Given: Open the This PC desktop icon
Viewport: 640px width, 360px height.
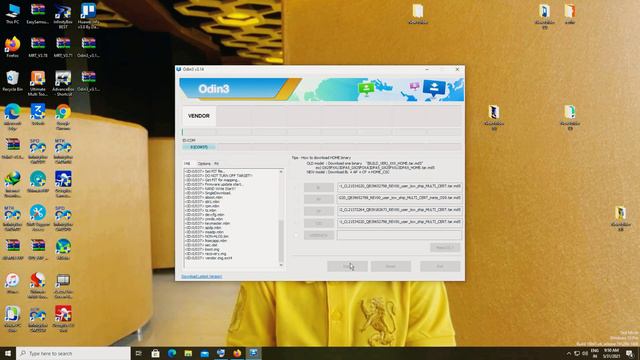Looking at the screenshot, I should point(13,13).
